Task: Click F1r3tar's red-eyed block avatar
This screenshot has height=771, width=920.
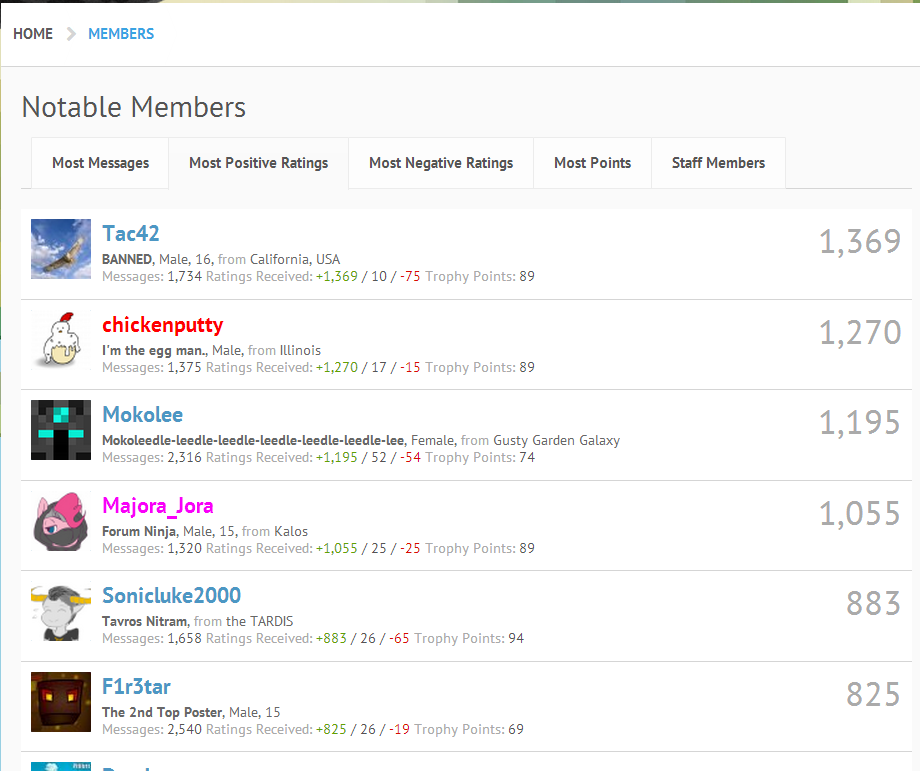Action: [61, 701]
